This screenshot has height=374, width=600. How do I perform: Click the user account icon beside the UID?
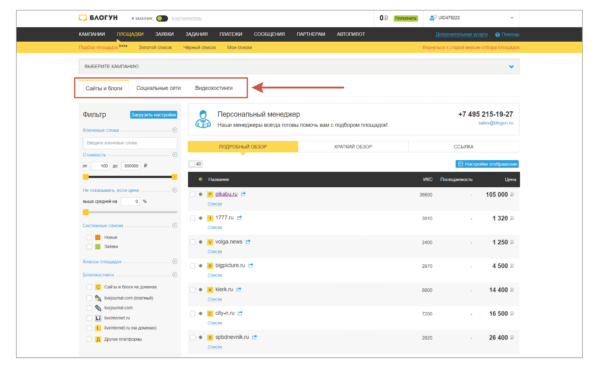[432, 18]
